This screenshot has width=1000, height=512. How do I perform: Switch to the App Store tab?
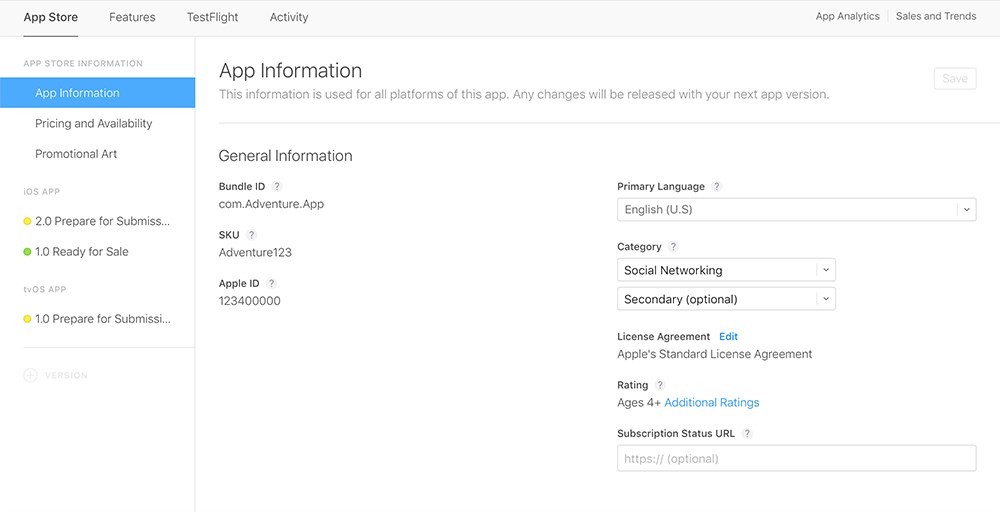click(x=51, y=17)
